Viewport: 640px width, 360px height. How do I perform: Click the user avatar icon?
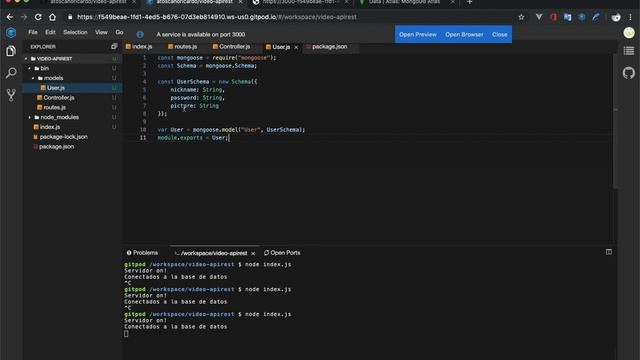(x=629, y=33)
